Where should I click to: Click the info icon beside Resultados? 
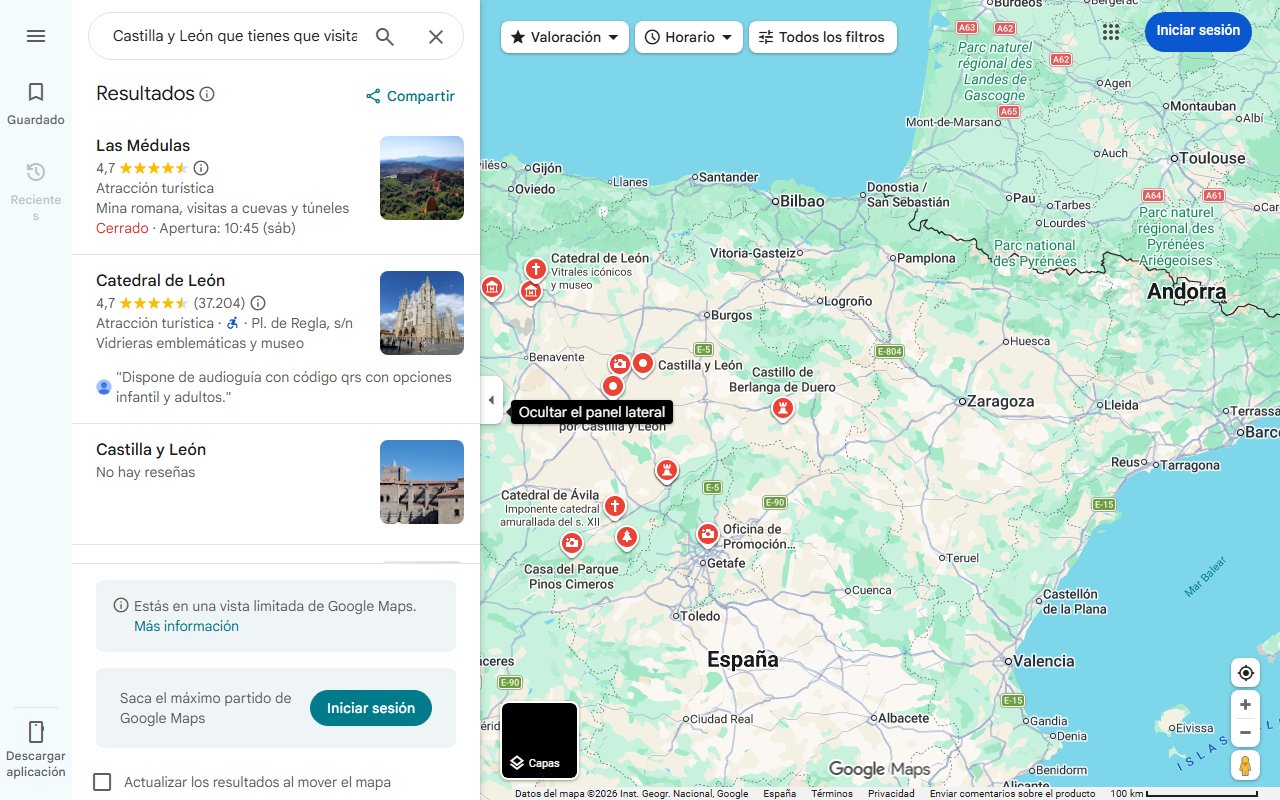click(x=207, y=94)
